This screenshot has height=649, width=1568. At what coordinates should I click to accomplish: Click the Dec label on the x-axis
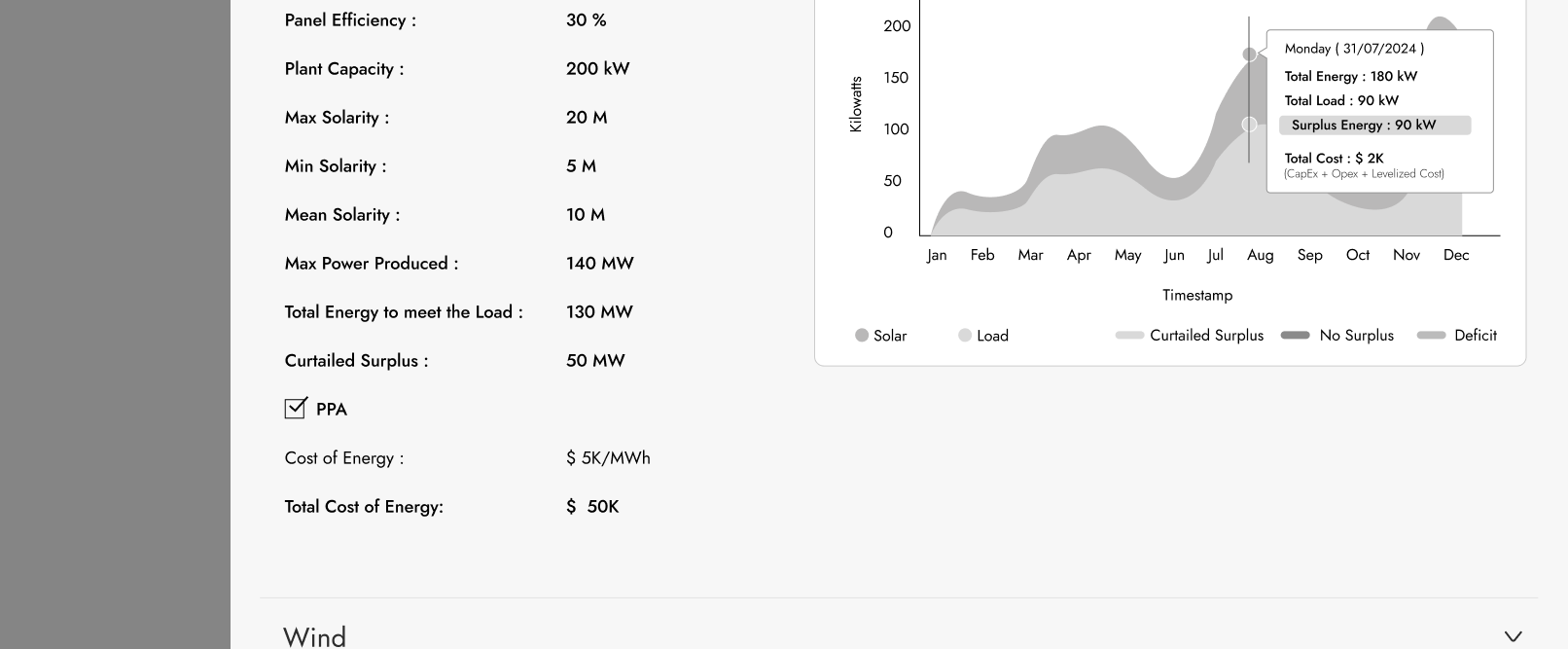tap(1456, 255)
